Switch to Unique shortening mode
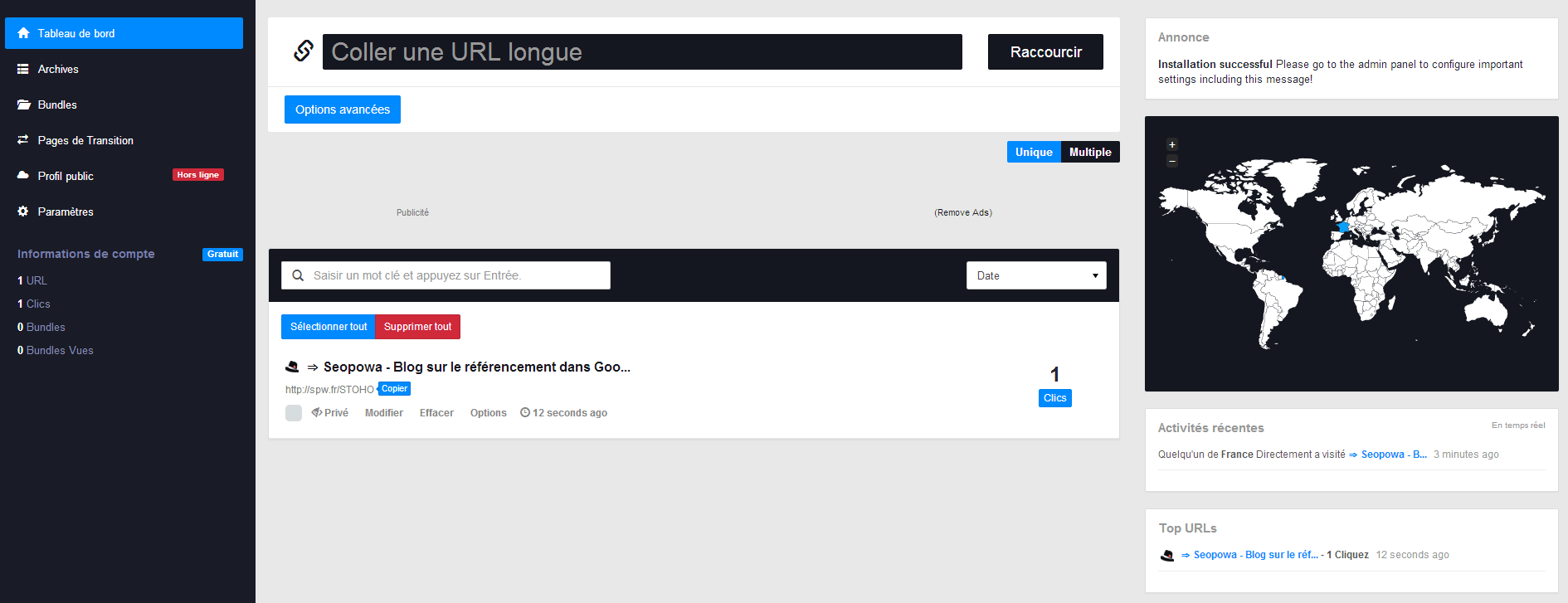 1034,153
